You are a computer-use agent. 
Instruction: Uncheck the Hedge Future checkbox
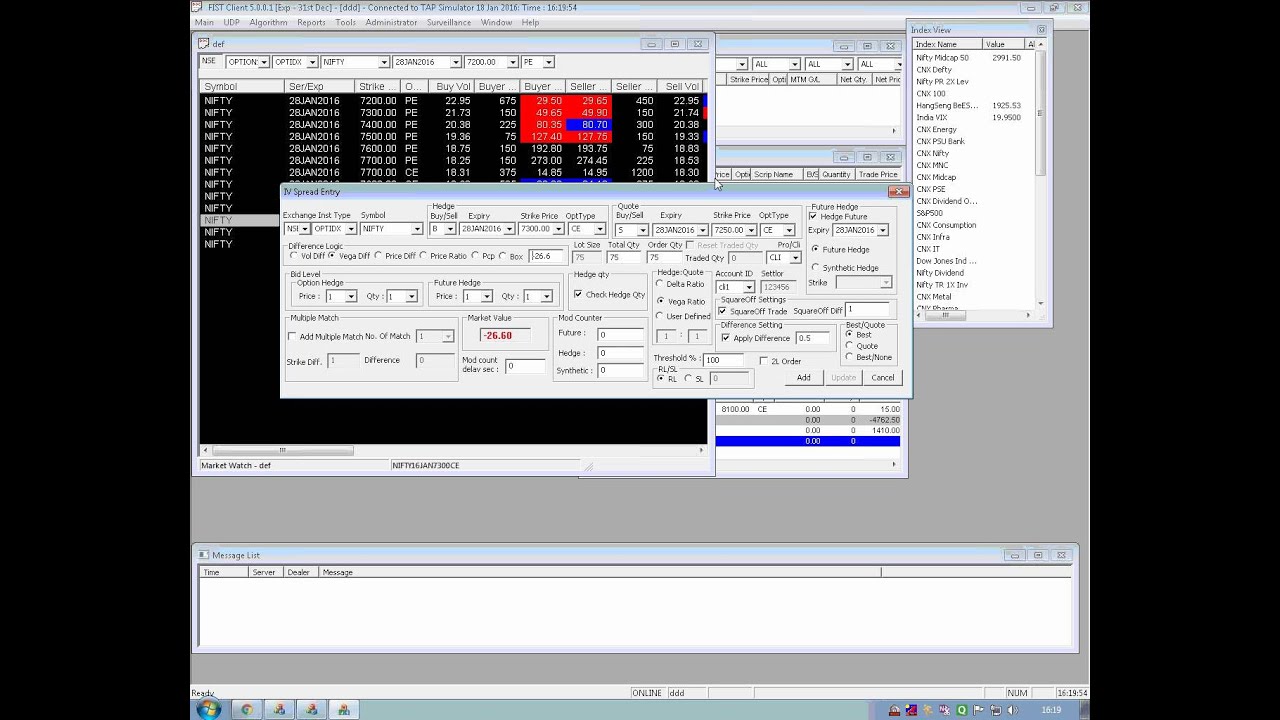(x=813, y=217)
